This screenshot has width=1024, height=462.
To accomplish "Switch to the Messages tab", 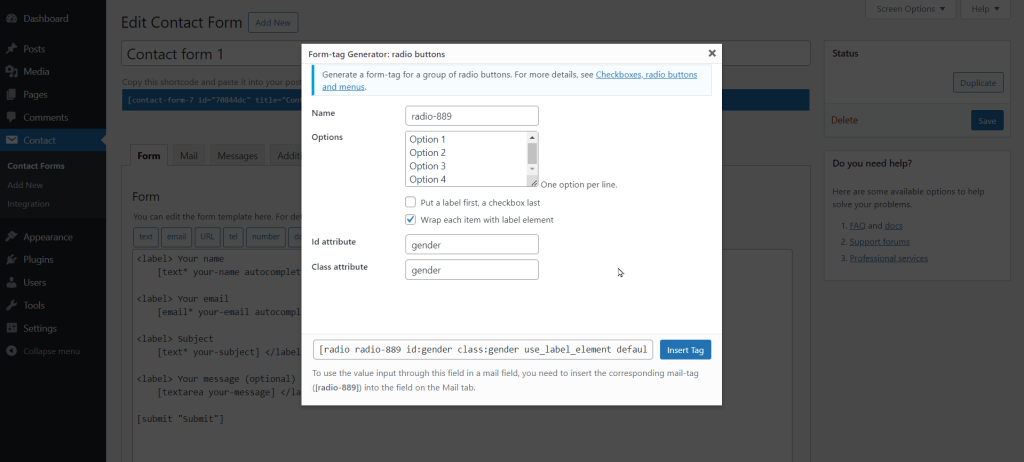I will [237, 156].
